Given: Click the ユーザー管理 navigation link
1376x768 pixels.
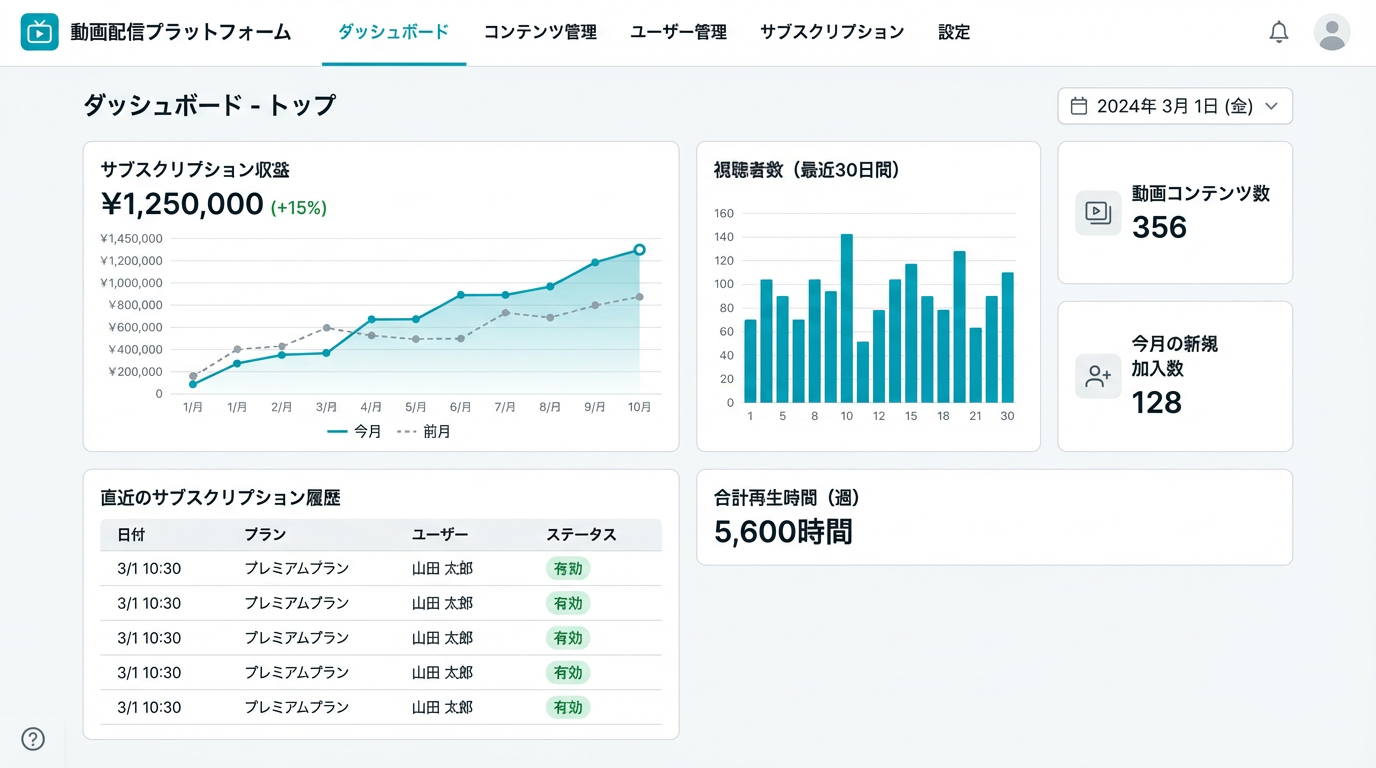Looking at the screenshot, I should (x=678, y=31).
